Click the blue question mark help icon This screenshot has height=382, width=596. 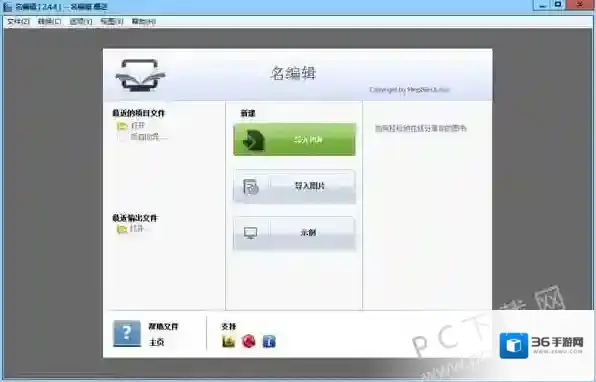[x=127, y=333]
